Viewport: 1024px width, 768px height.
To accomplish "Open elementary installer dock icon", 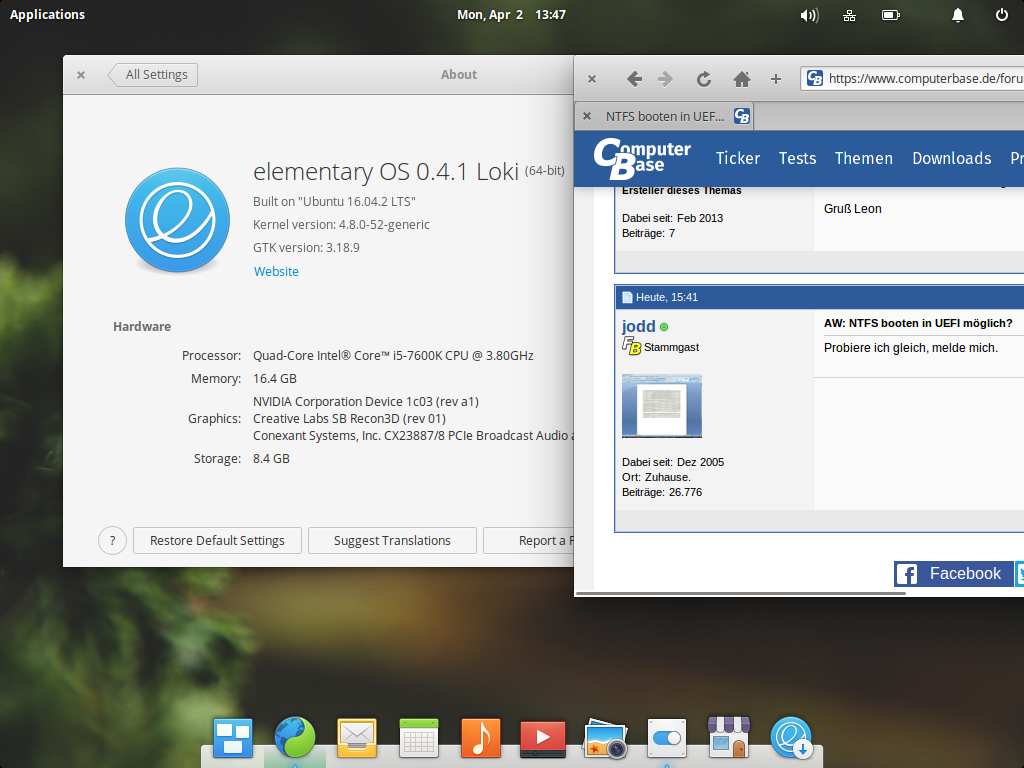I will [x=792, y=738].
